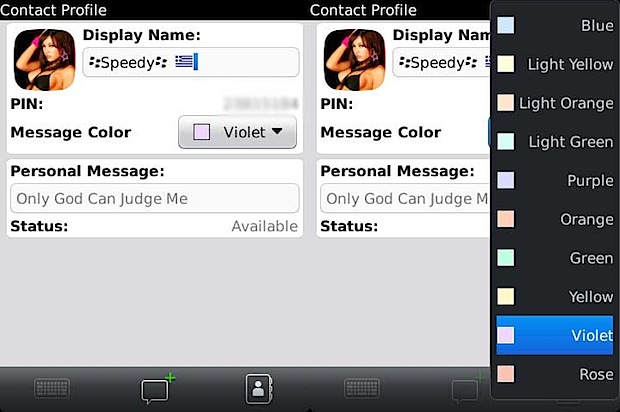Screen dimensions: 620x412
Task: Pick Light Green from the list
Action: pyautogui.click(x=555, y=142)
